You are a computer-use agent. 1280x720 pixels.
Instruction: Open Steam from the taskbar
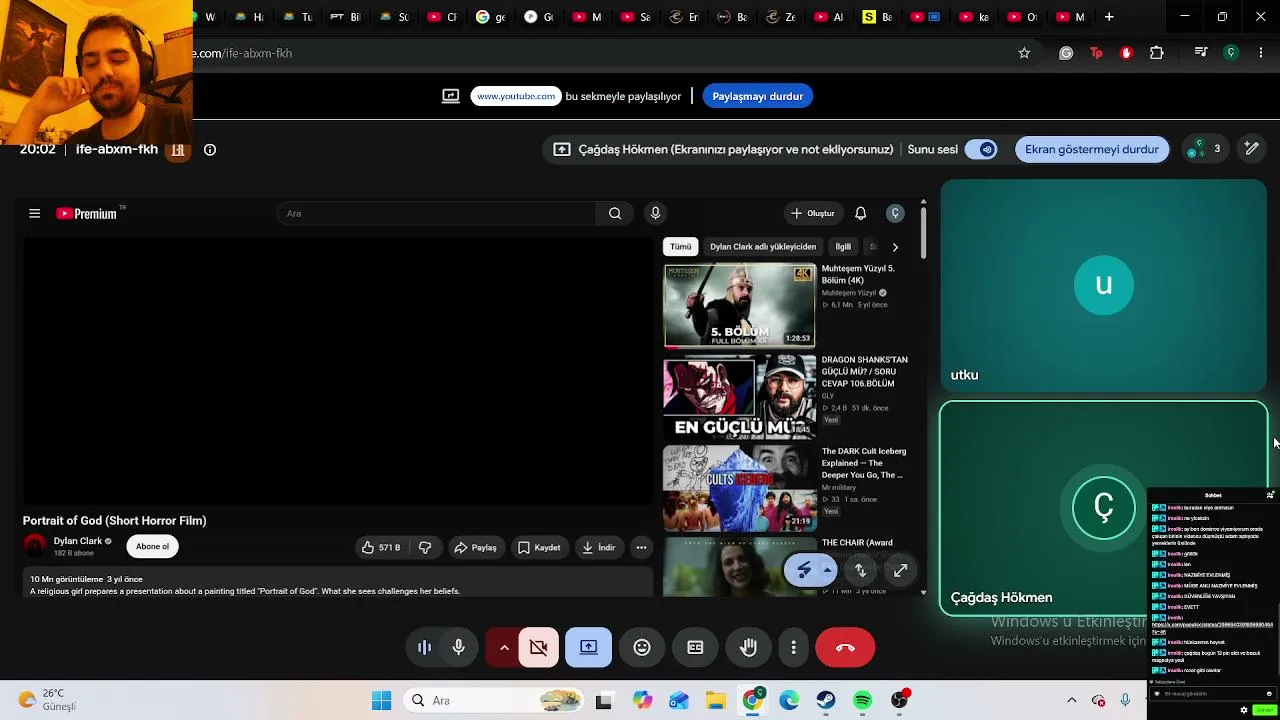pyautogui.click(x=825, y=700)
